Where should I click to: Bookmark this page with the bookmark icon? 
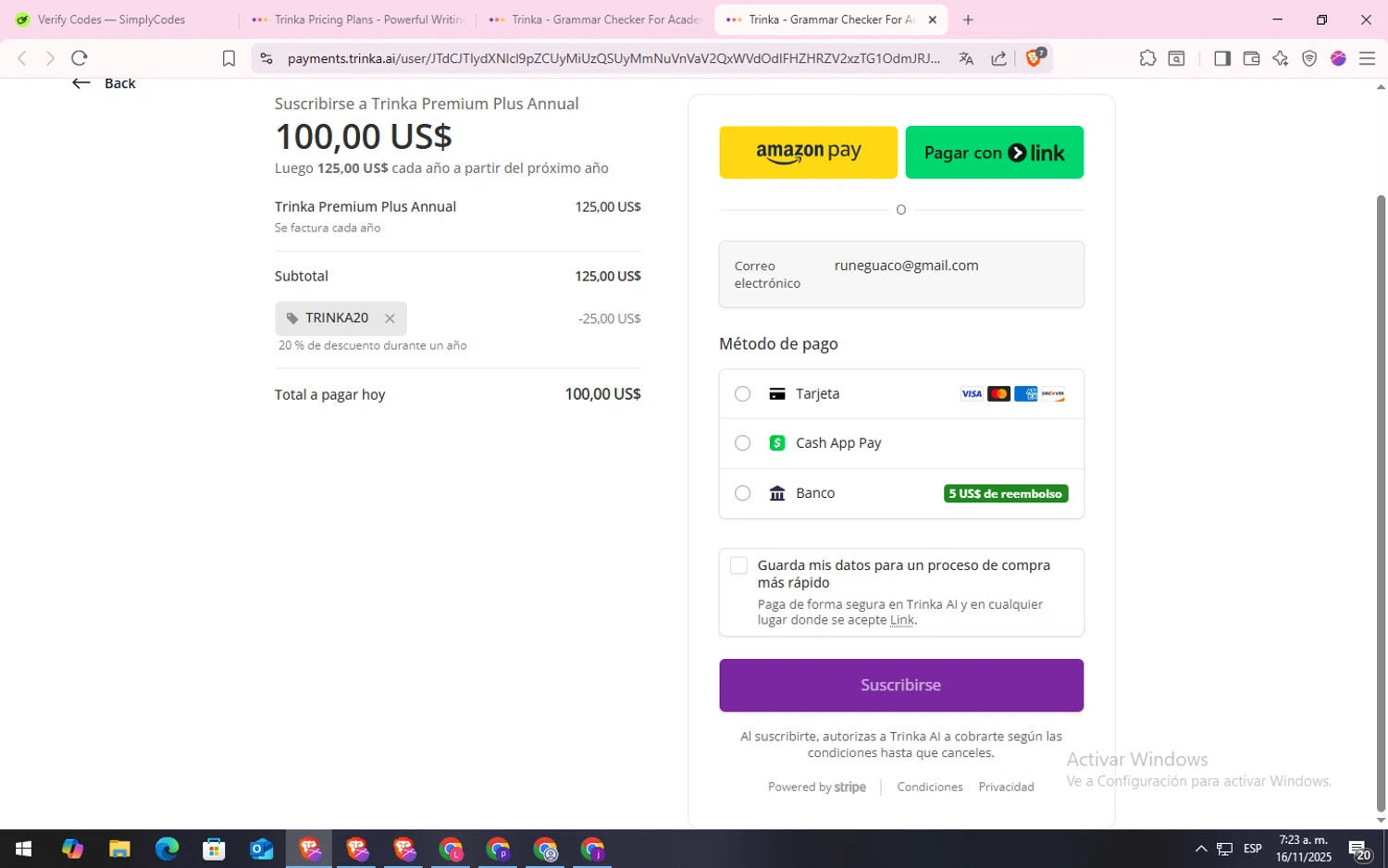(x=229, y=58)
